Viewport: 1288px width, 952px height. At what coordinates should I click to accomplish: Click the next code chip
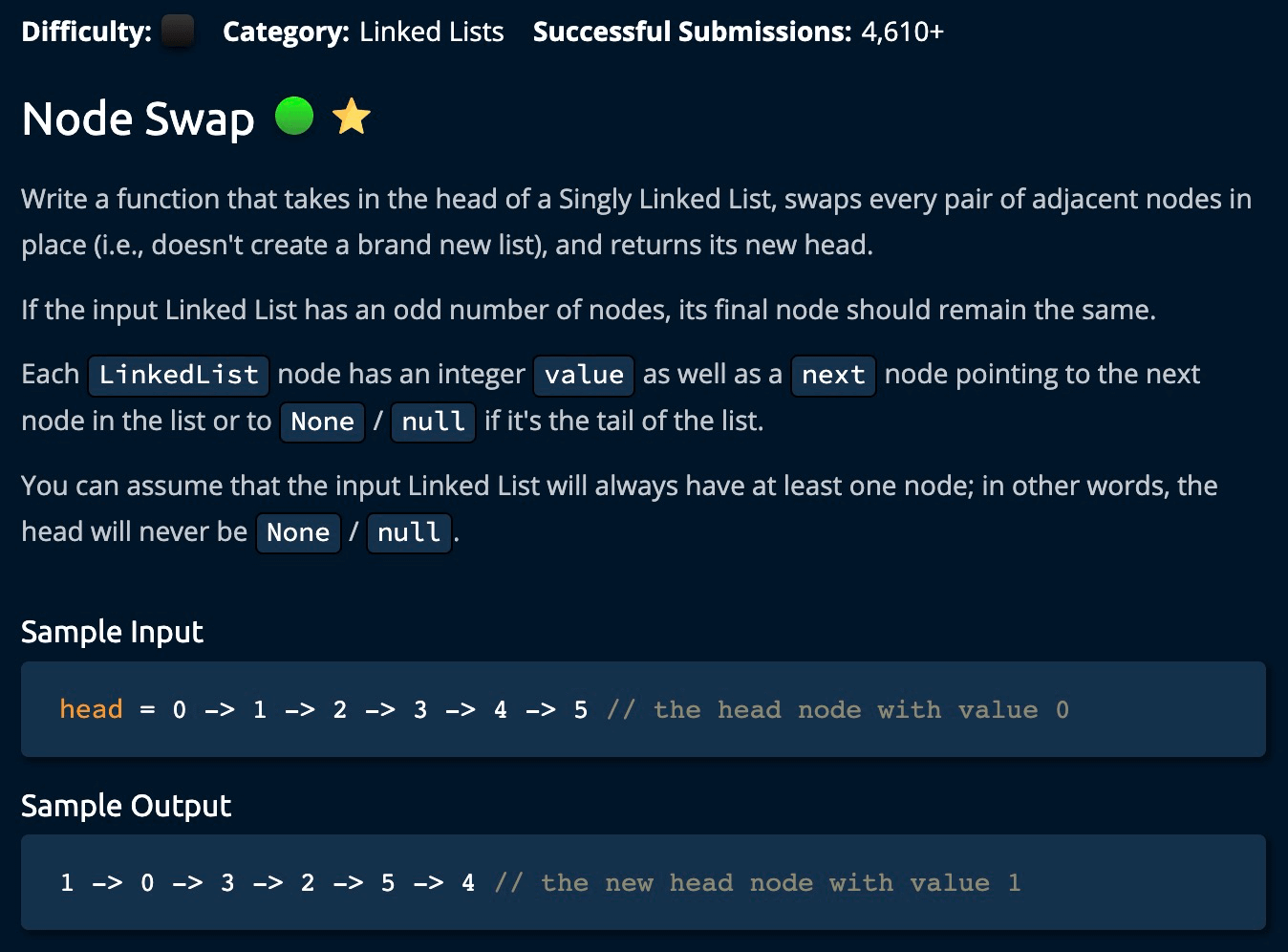point(833,375)
